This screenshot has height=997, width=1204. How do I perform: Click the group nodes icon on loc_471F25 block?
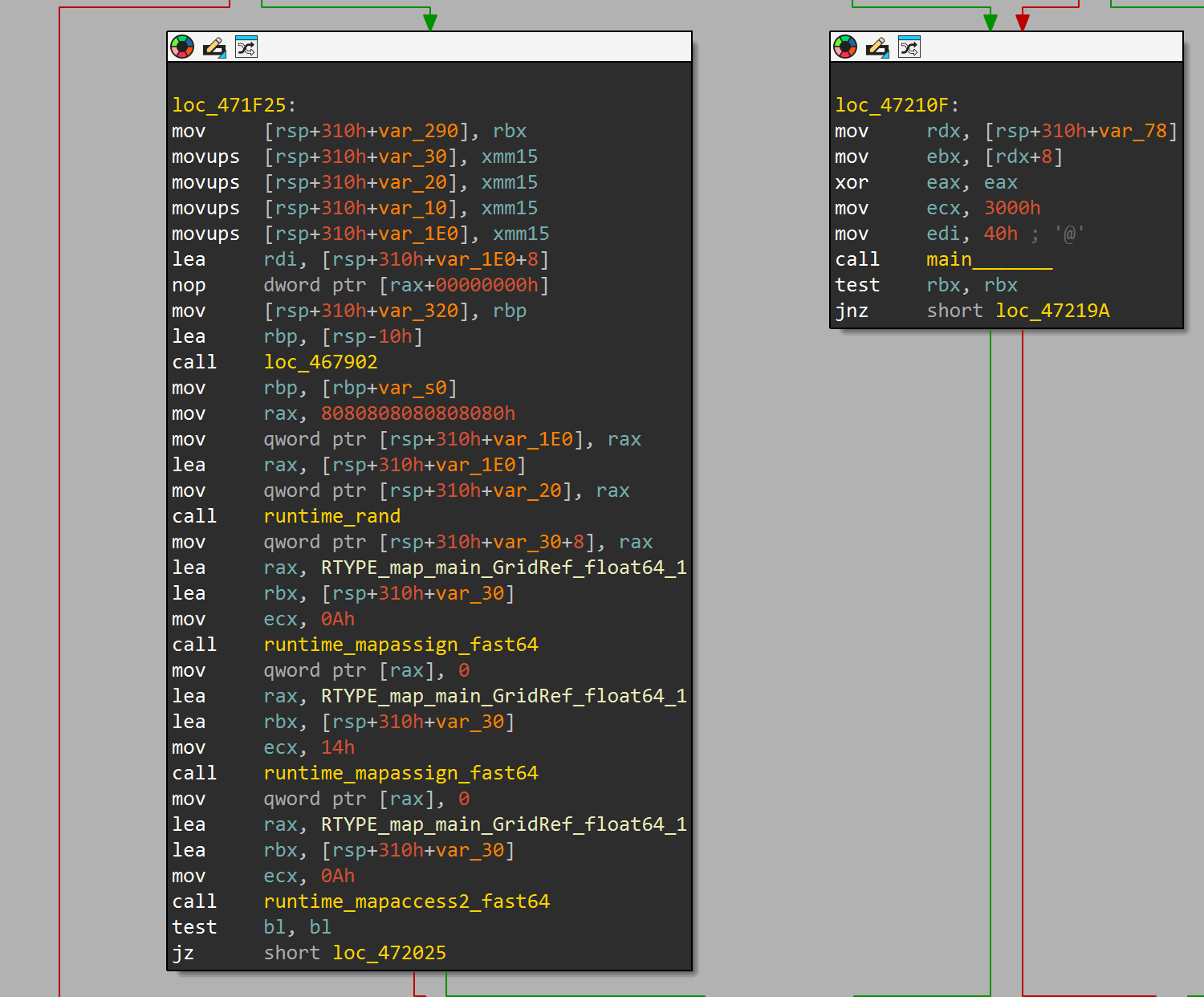[246, 47]
